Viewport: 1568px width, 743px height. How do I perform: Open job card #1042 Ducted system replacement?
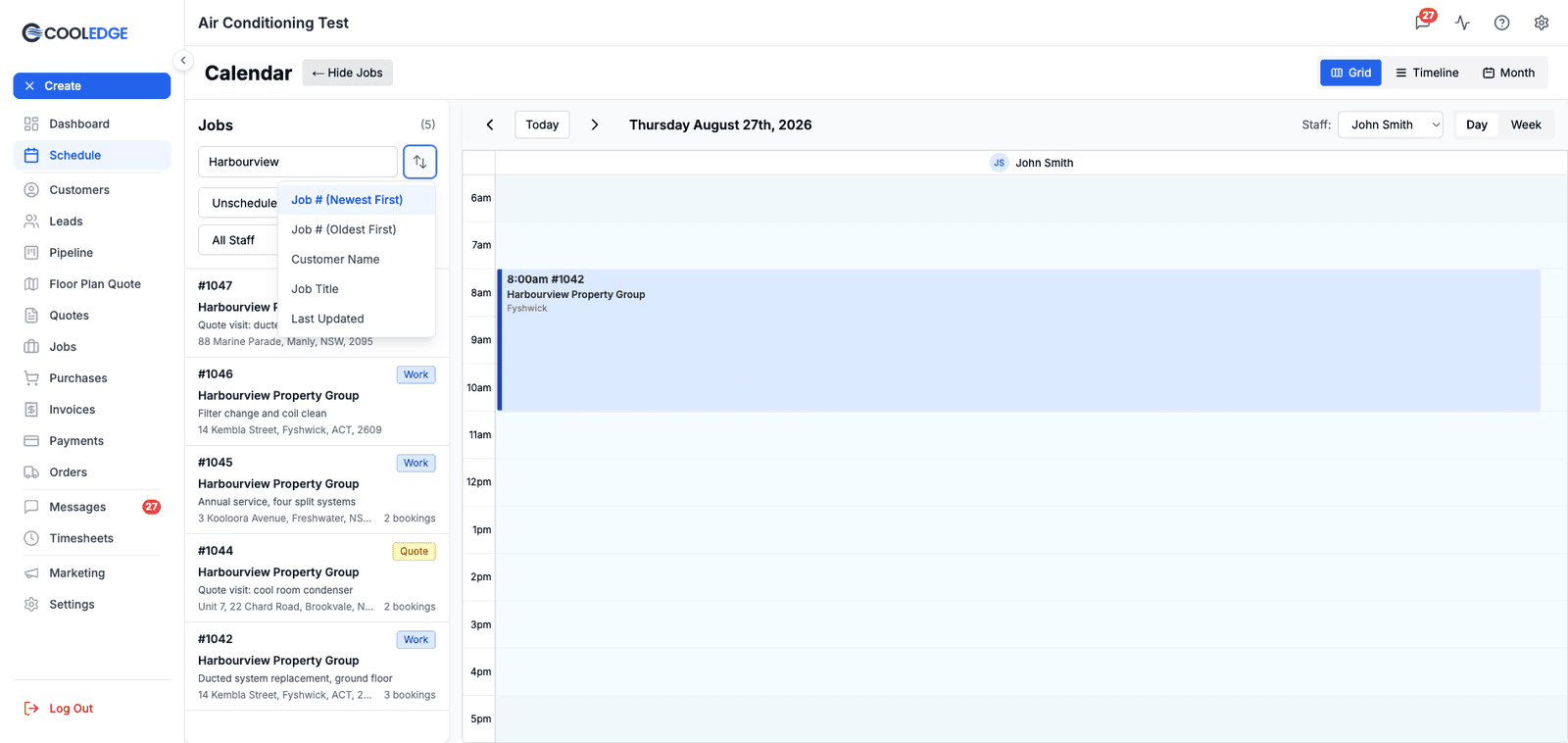pyautogui.click(x=317, y=667)
